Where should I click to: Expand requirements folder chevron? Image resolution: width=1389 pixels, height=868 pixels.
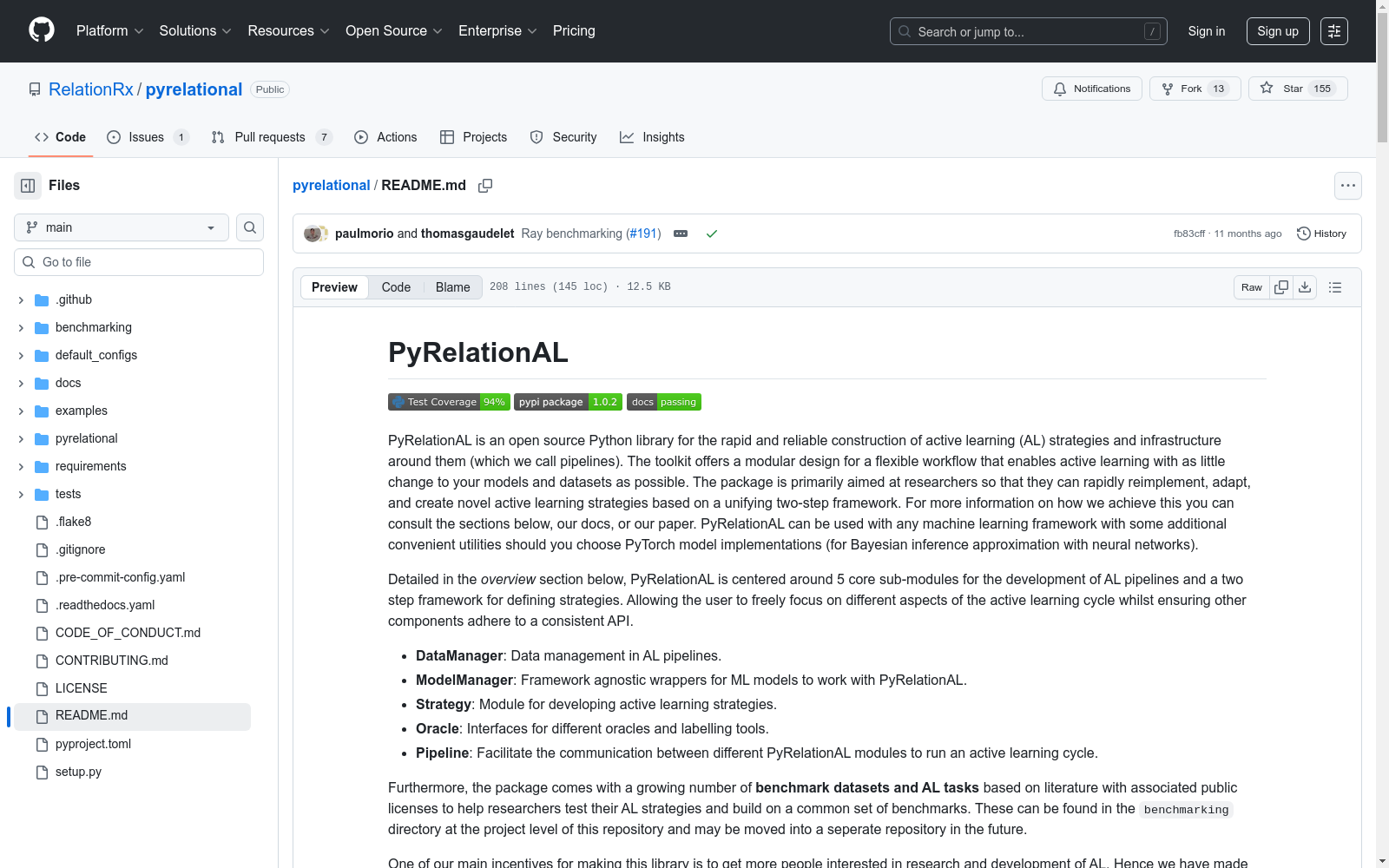coord(21,467)
